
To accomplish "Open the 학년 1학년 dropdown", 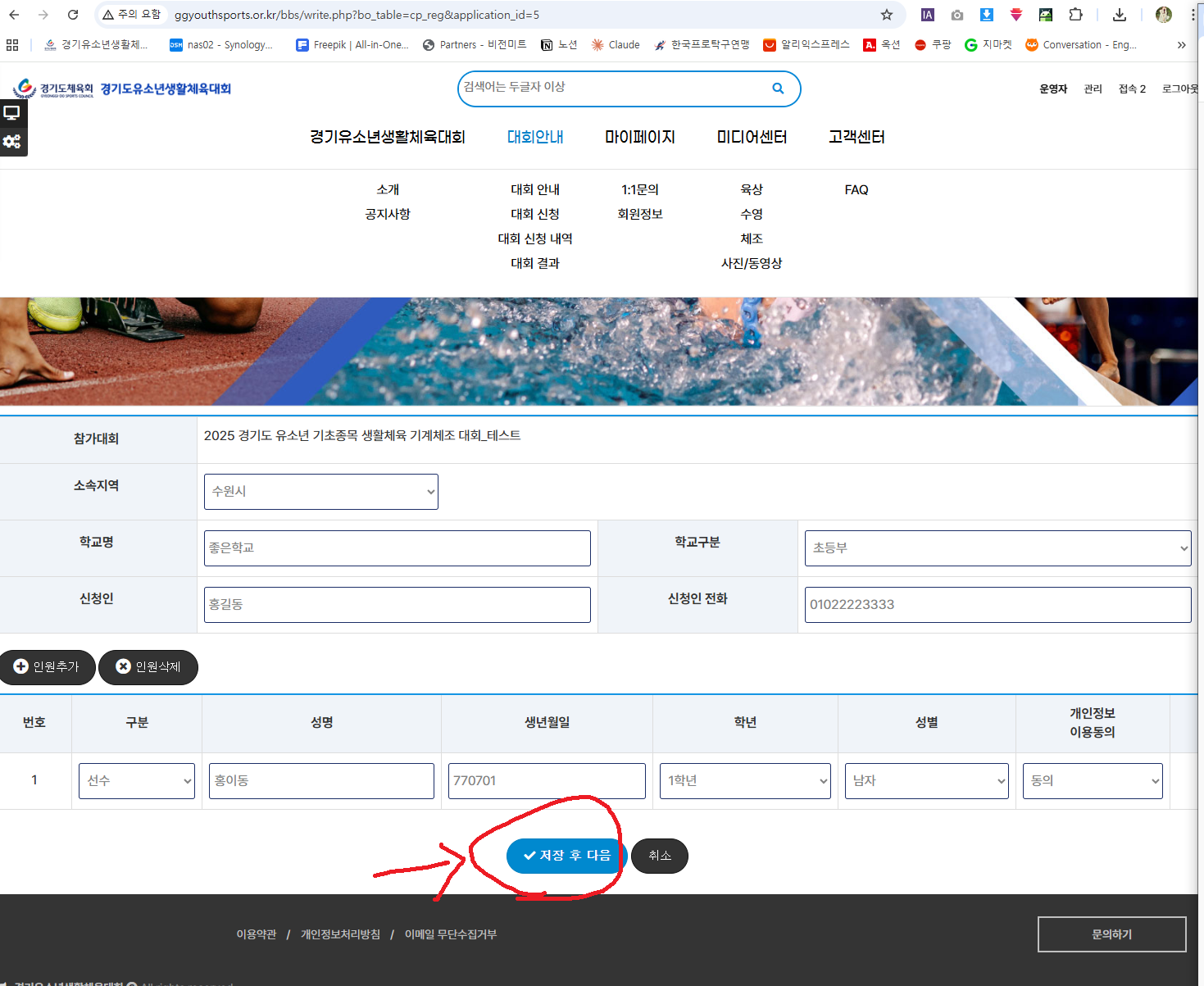I will (745, 781).
